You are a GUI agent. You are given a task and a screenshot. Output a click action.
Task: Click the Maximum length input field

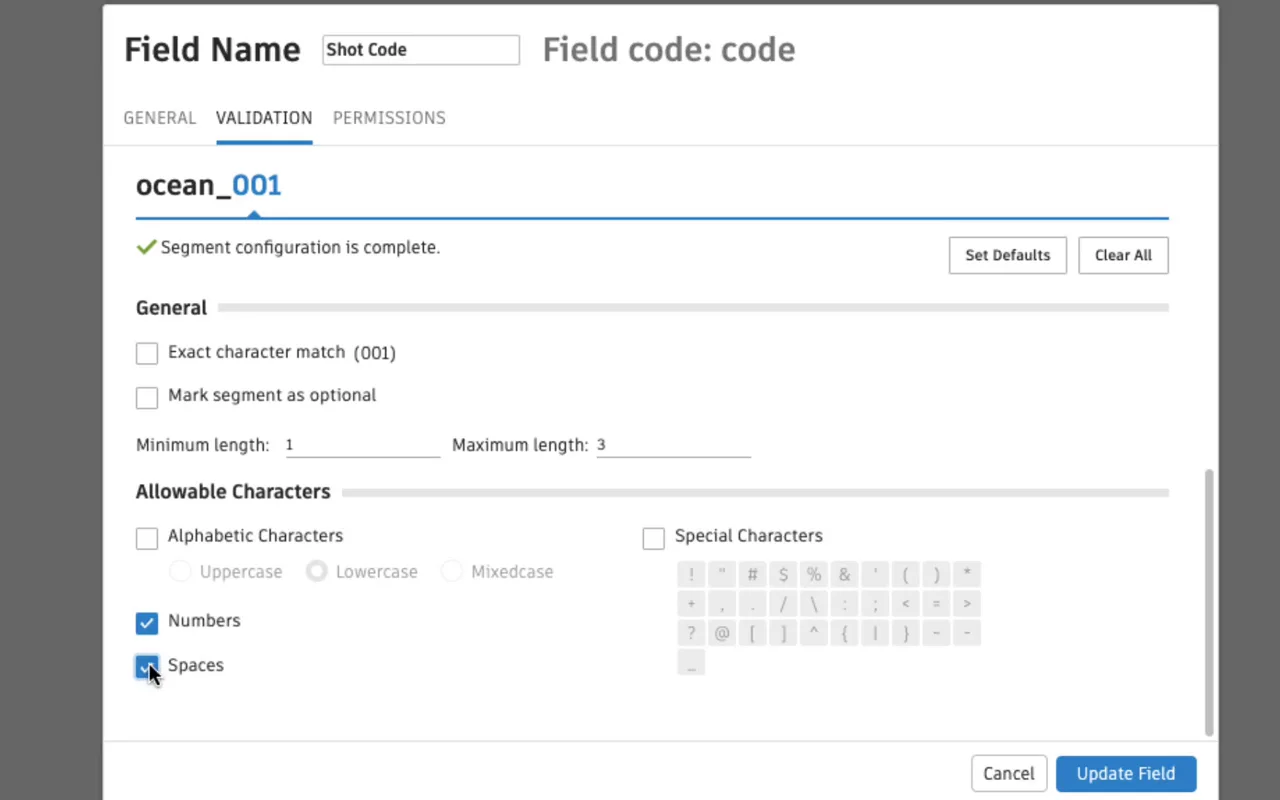tap(673, 445)
